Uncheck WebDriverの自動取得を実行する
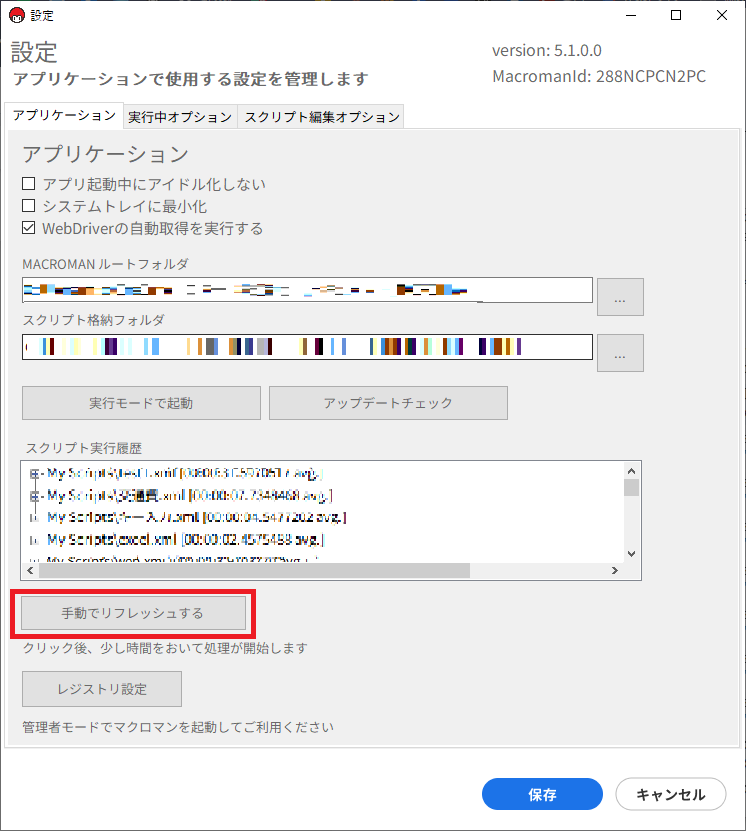This screenshot has height=831, width=746. 29,228
